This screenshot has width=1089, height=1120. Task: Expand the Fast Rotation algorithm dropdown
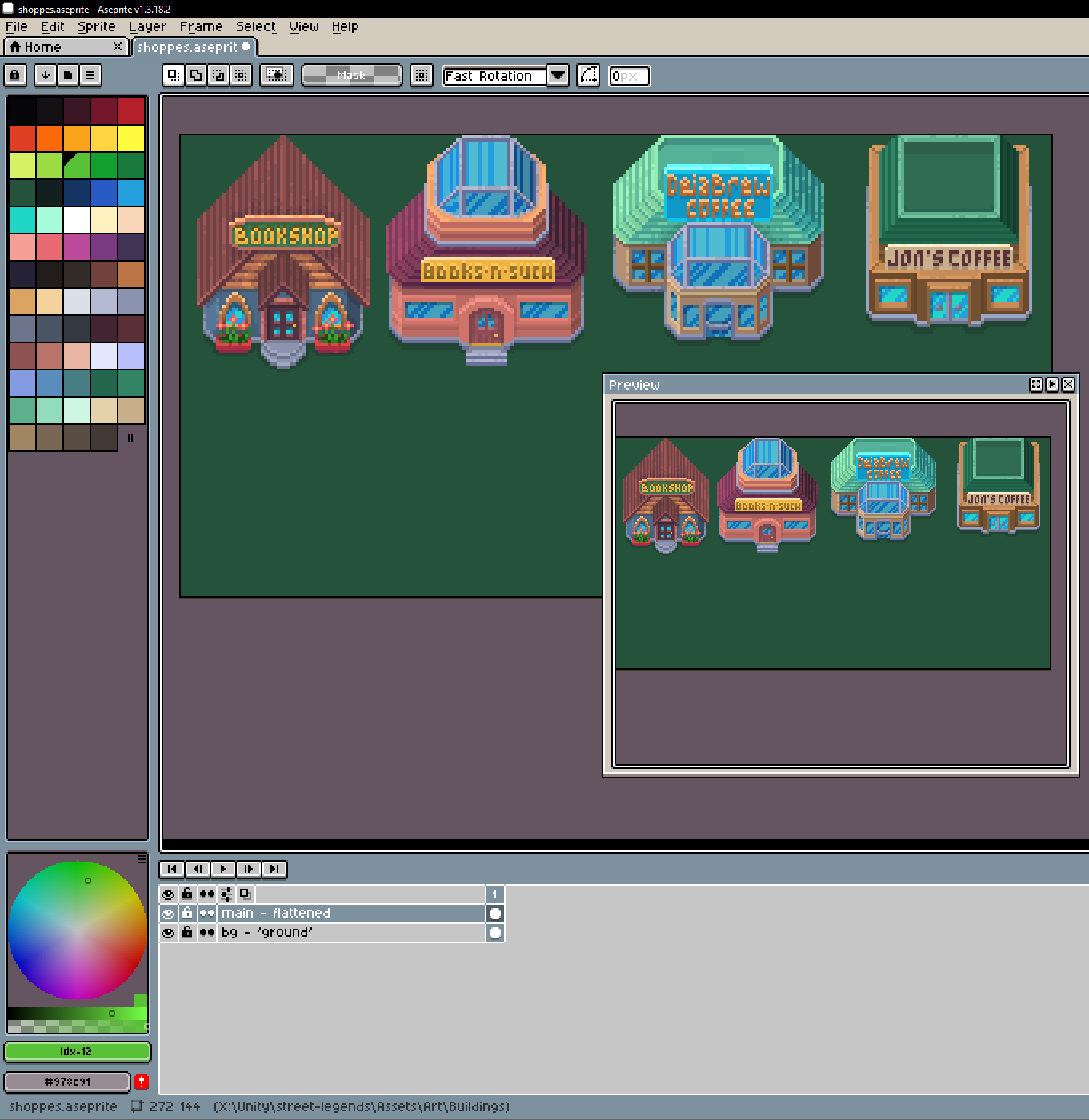click(558, 76)
